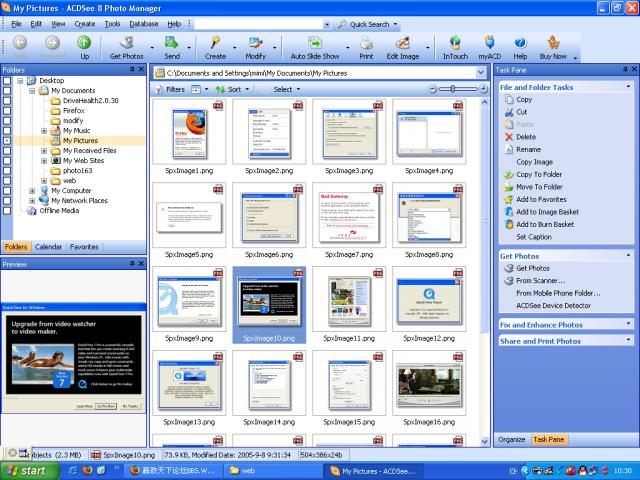Click the Copy To Folder icon

509,174
